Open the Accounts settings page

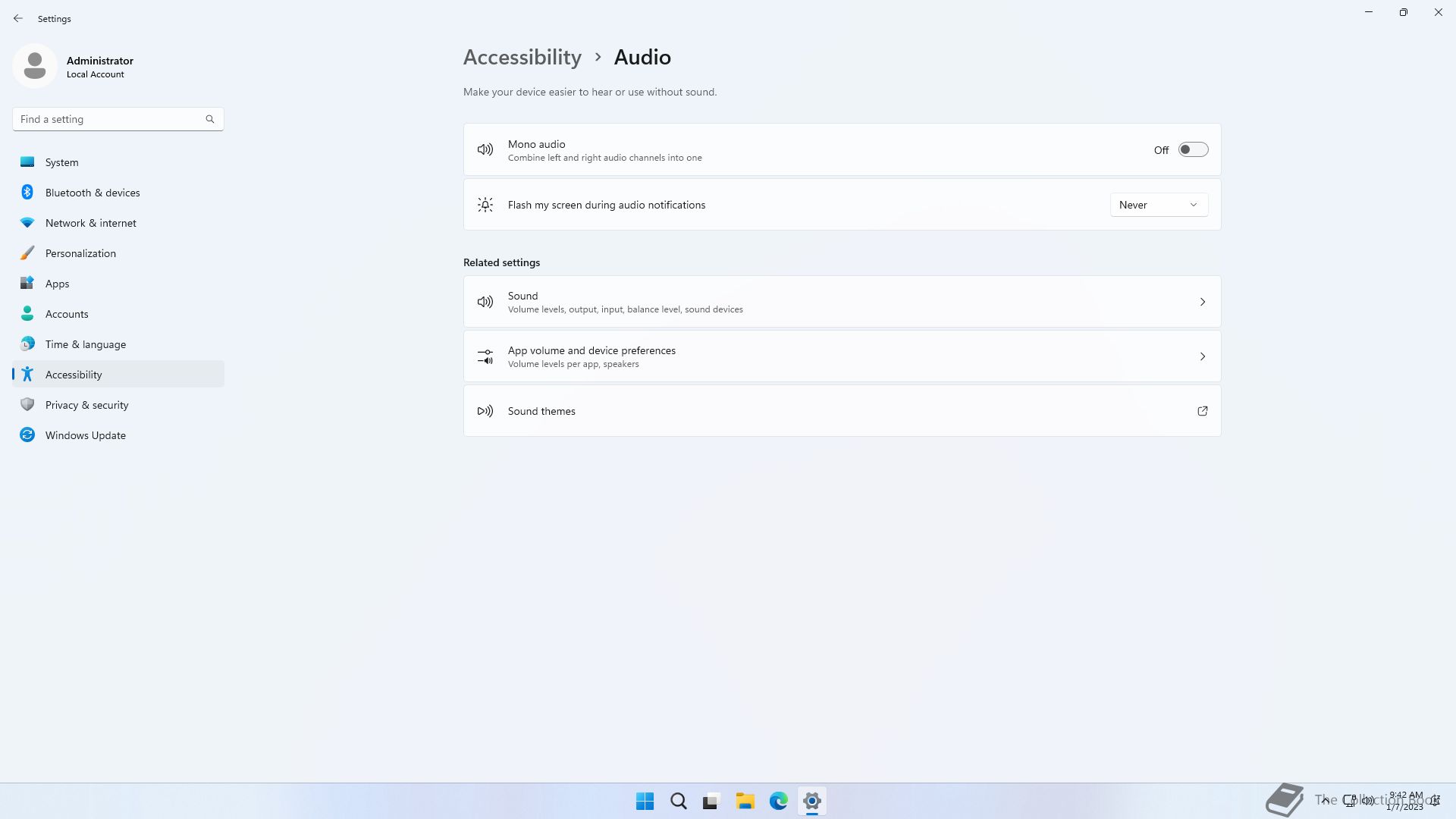(x=67, y=314)
